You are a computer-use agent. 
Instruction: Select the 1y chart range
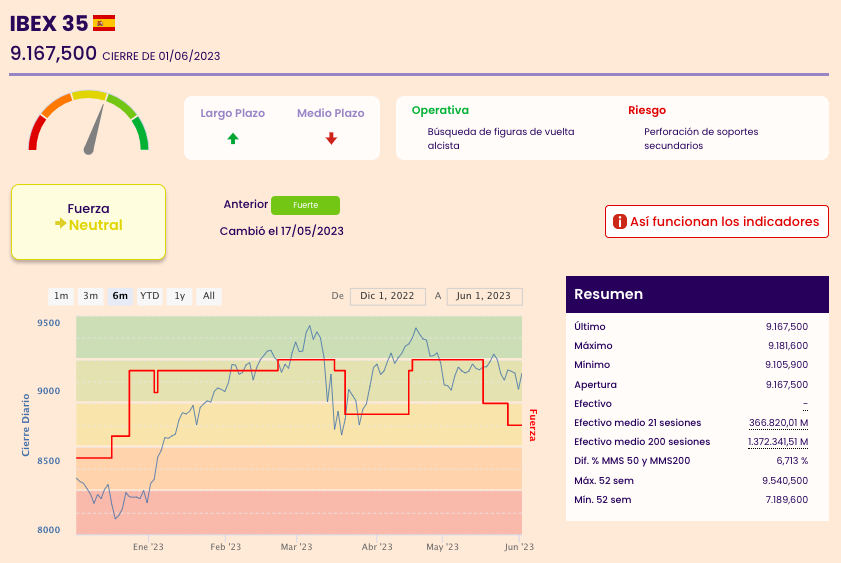coord(180,296)
